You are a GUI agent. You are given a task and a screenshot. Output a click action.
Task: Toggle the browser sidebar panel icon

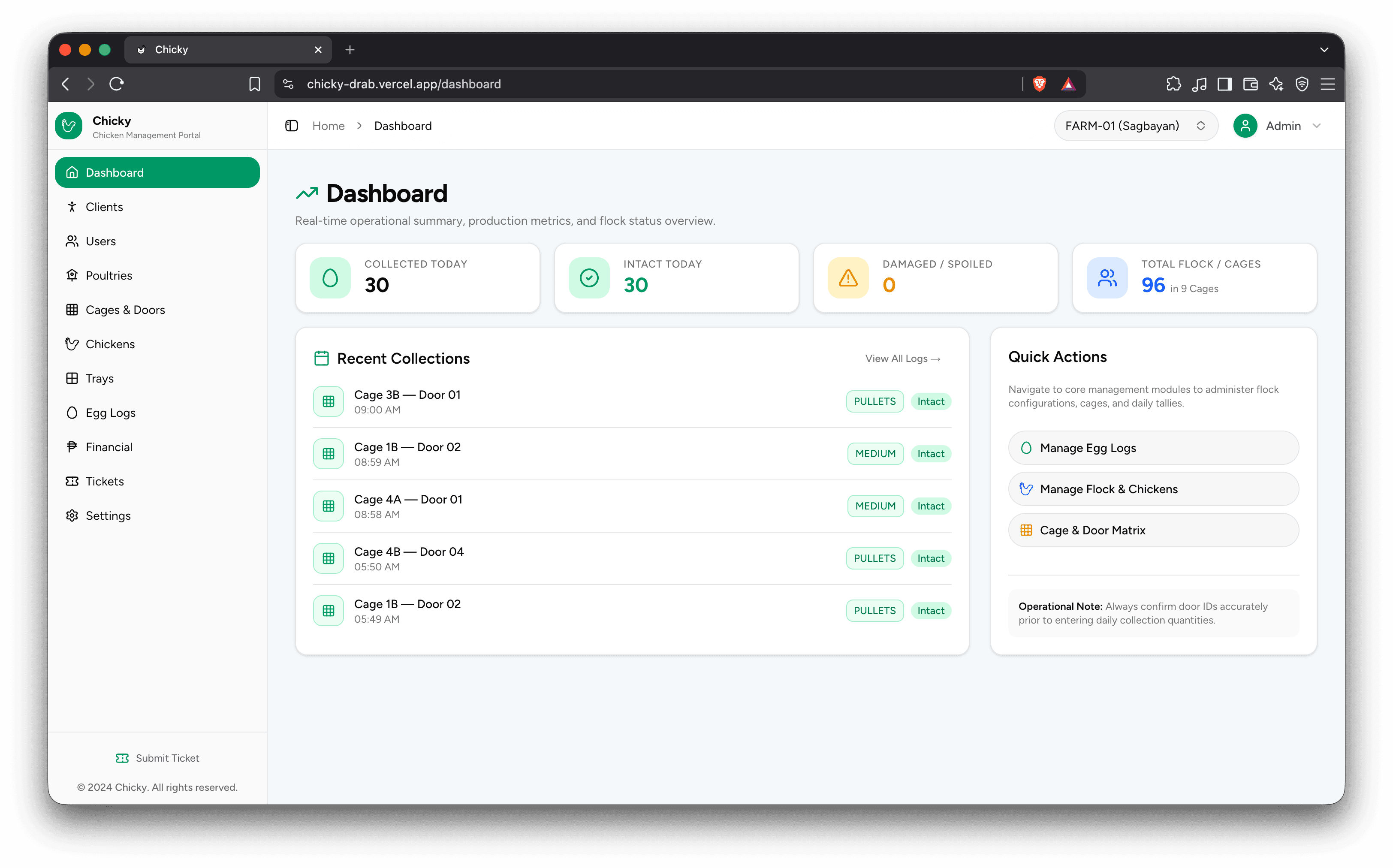1224,84
